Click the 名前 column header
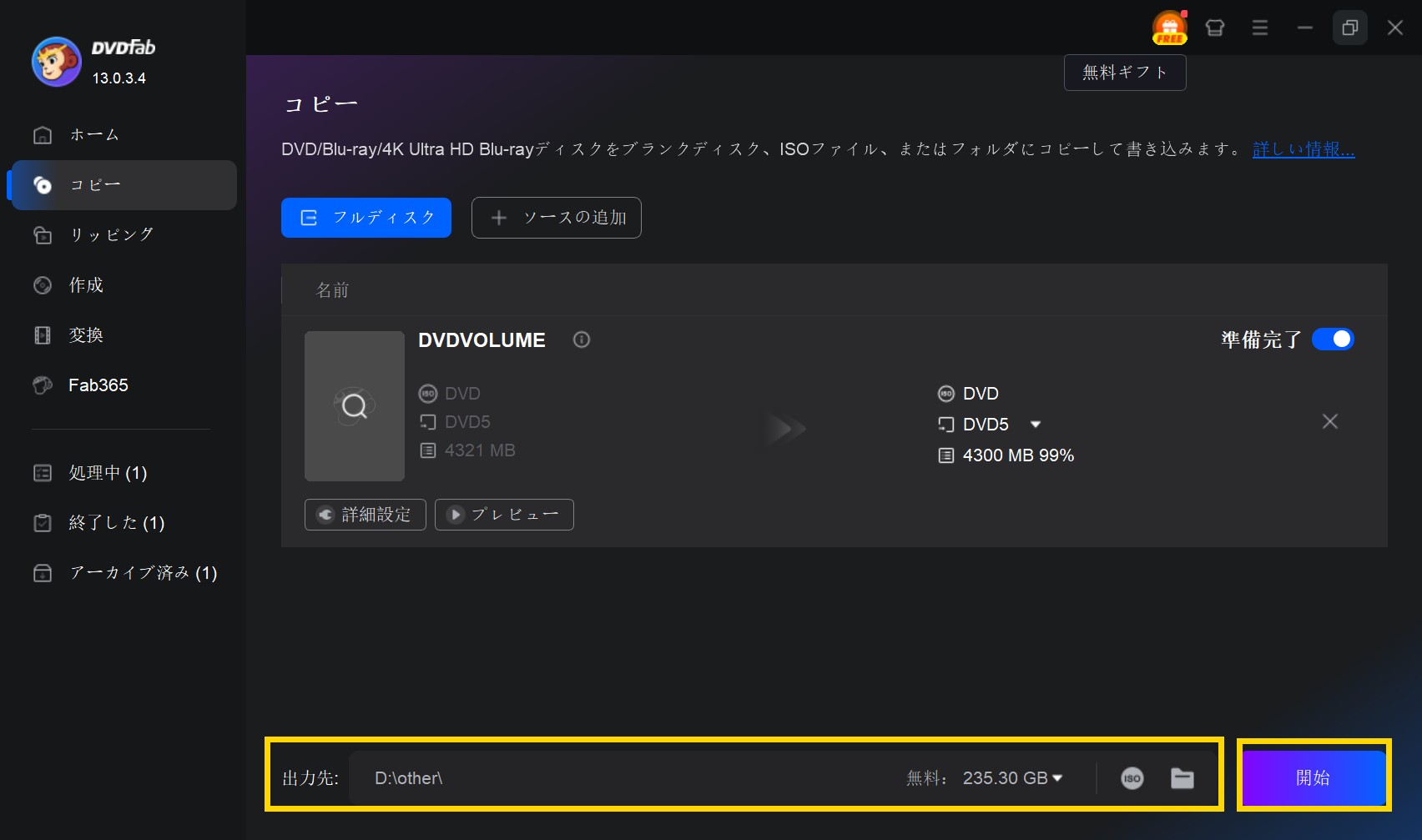The image size is (1422, 840). click(332, 290)
